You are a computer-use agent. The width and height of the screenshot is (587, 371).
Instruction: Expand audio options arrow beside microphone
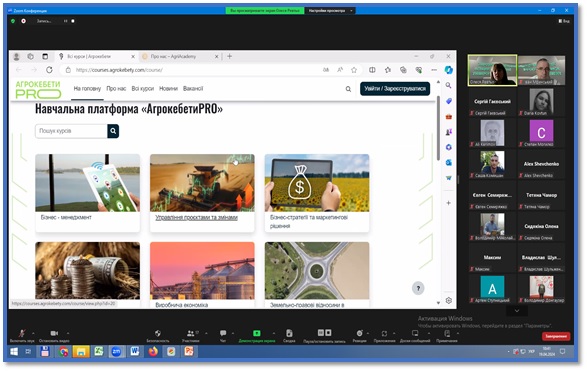pos(33,333)
